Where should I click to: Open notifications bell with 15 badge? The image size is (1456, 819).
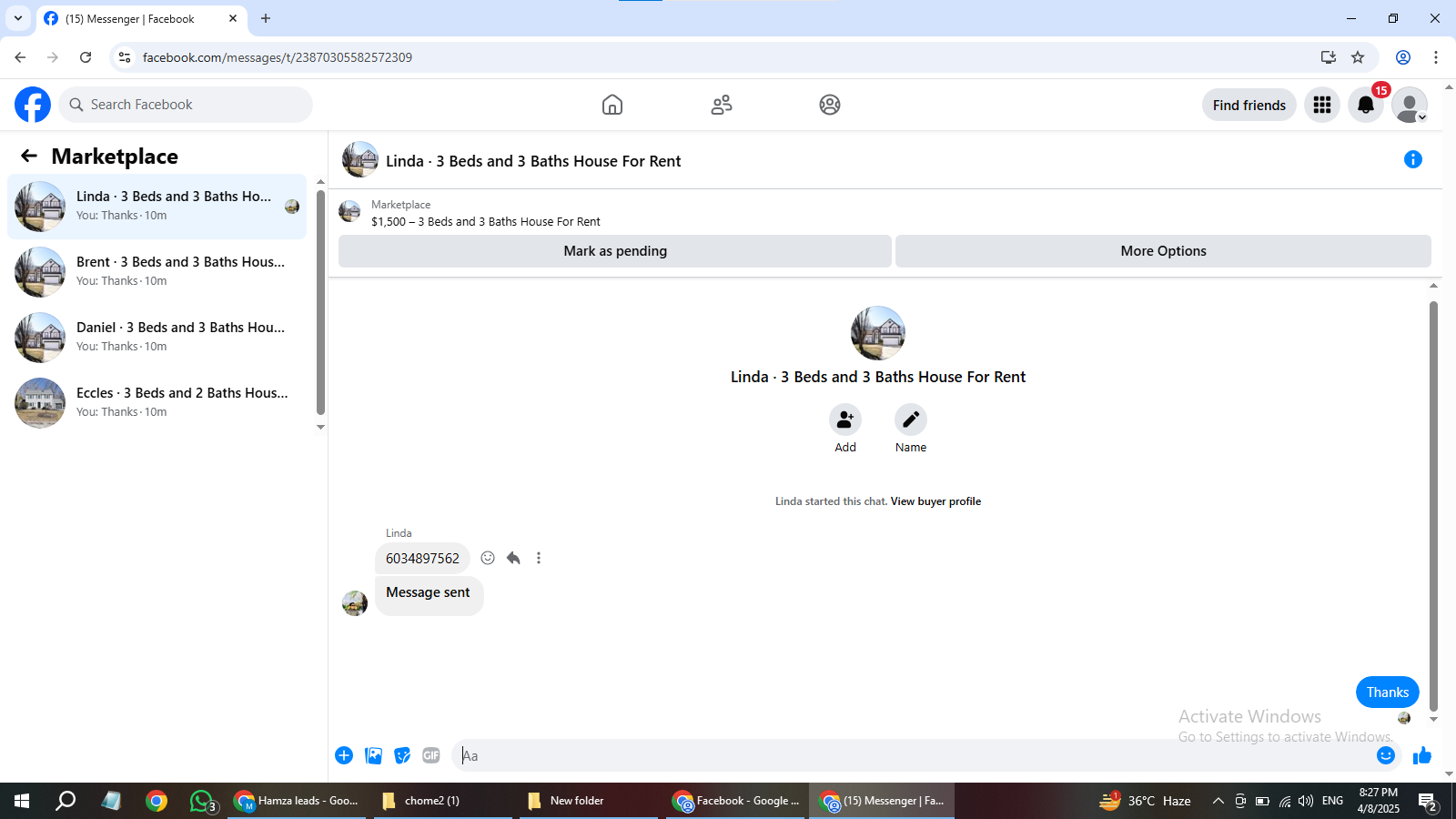click(1366, 105)
